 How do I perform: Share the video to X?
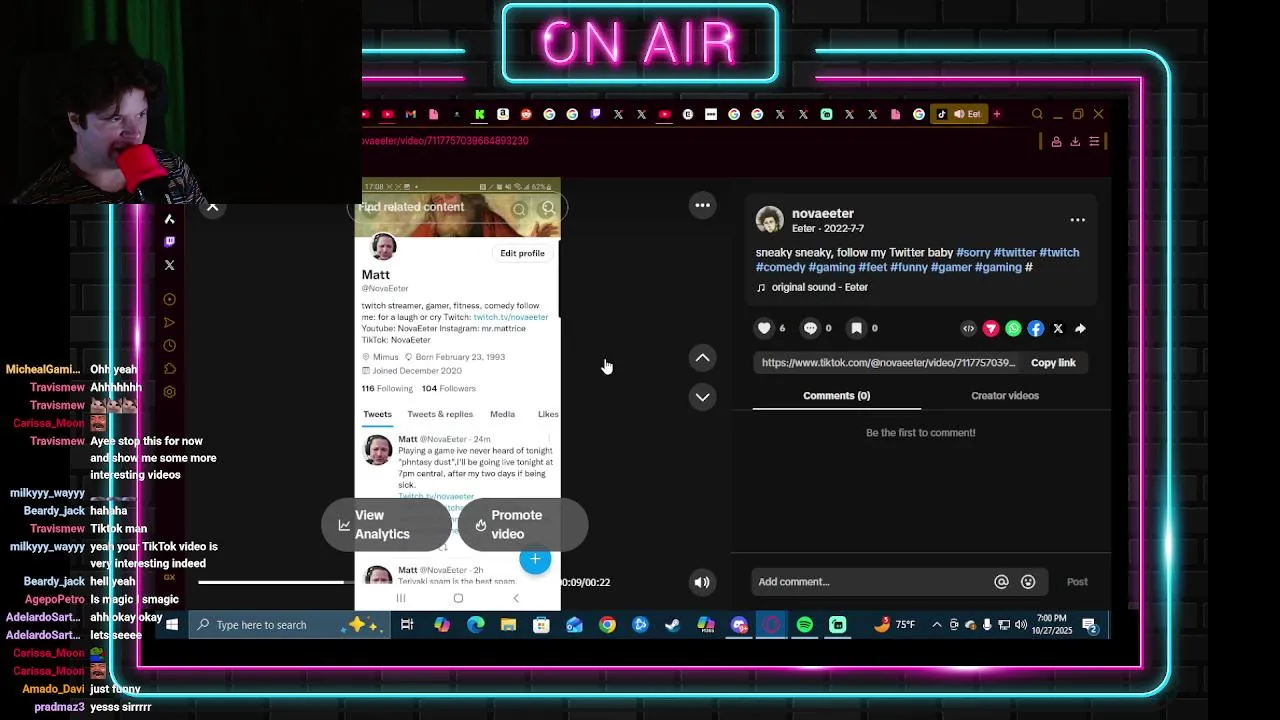point(1058,328)
